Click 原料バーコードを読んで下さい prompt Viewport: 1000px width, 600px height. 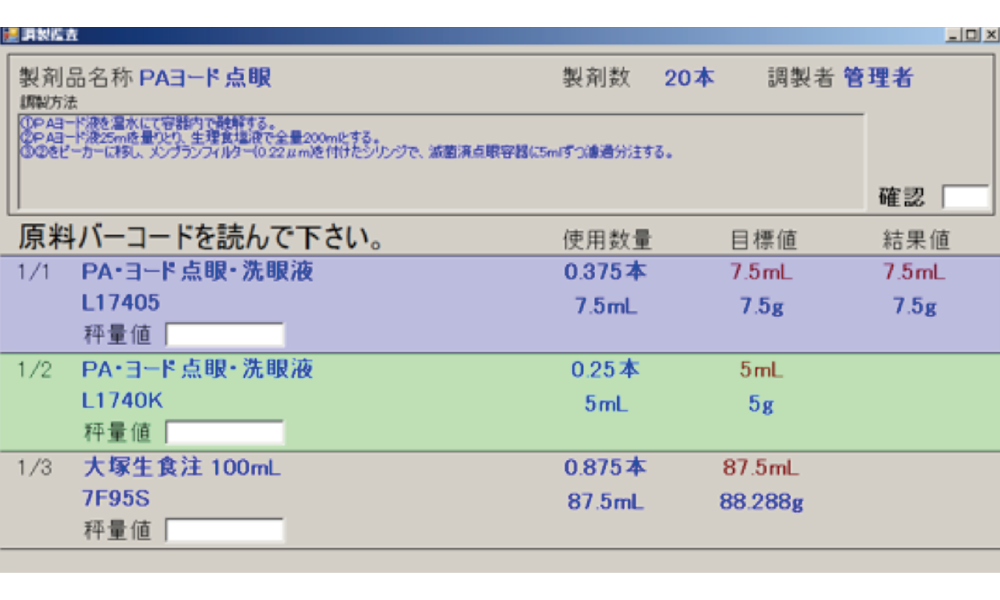pyautogui.click(x=200, y=237)
